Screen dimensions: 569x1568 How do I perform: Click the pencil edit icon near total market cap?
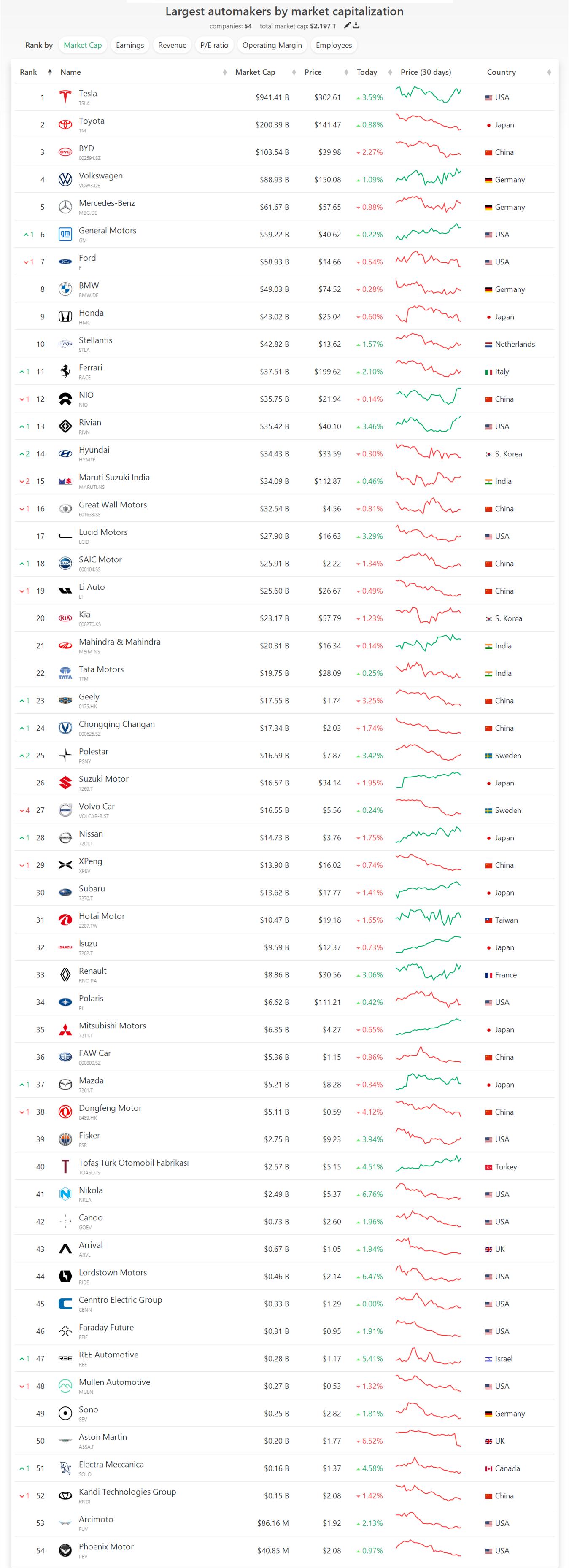coord(347,26)
